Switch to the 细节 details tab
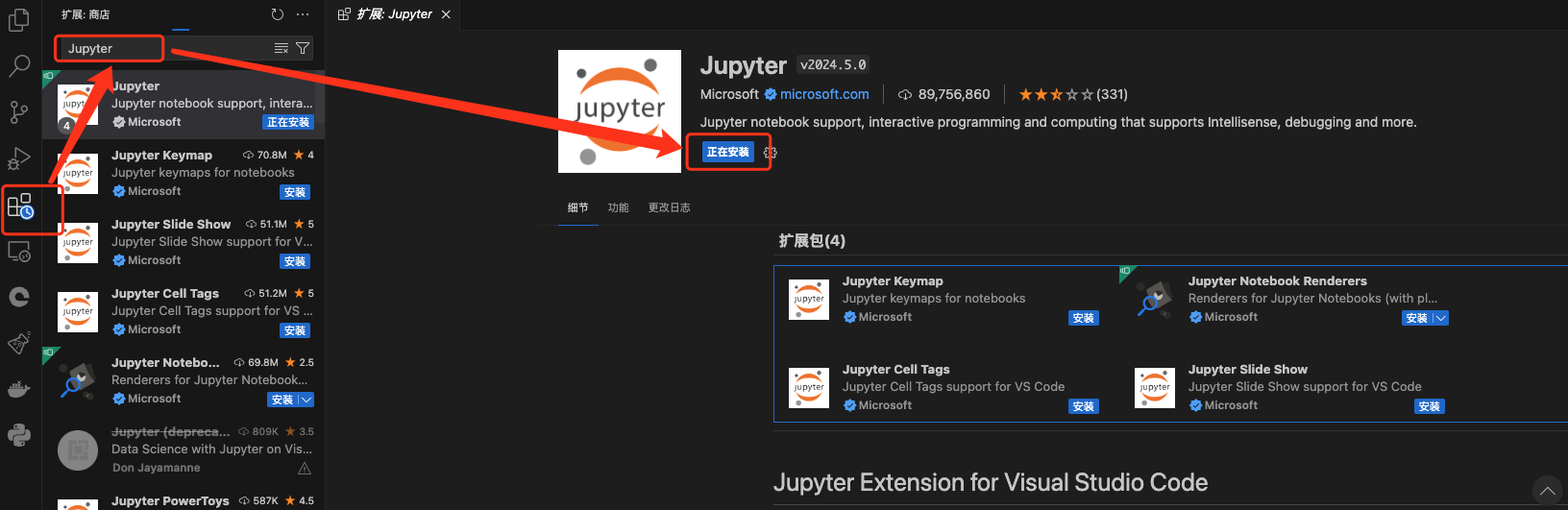Screen dimensions: 1568x510 tap(577, 207)
